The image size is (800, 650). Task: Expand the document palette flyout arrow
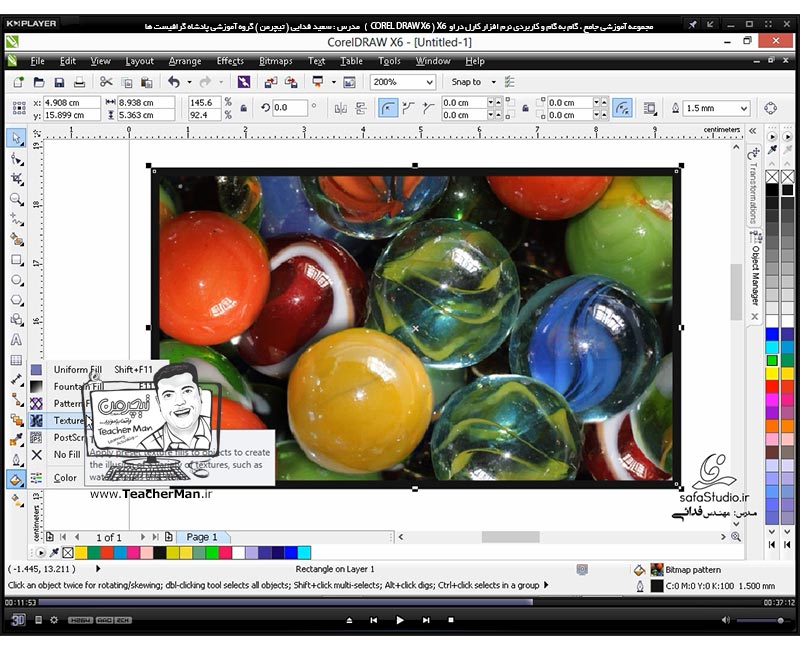[40, 553]
